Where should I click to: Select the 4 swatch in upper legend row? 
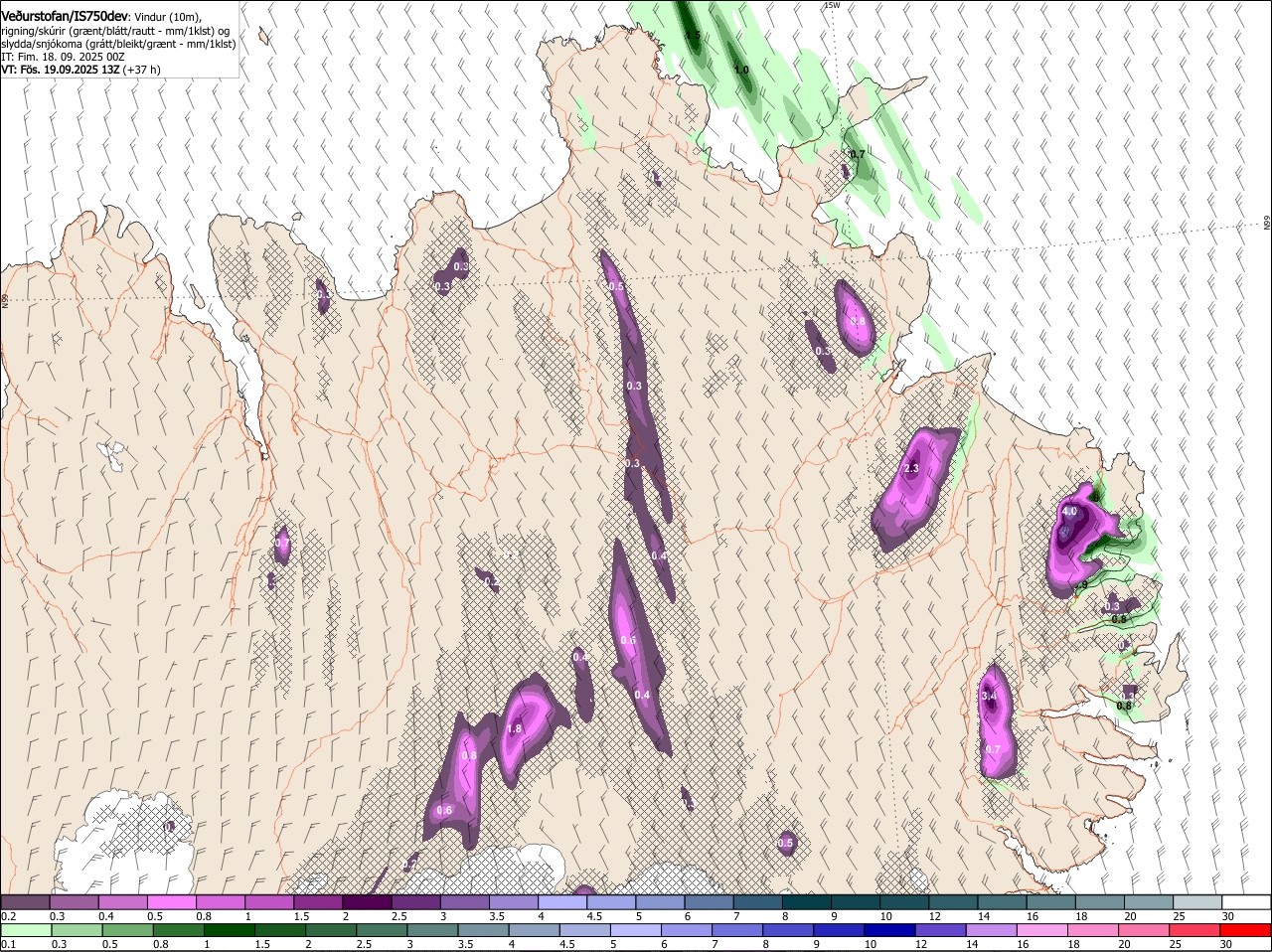click(x=562, y=901)
